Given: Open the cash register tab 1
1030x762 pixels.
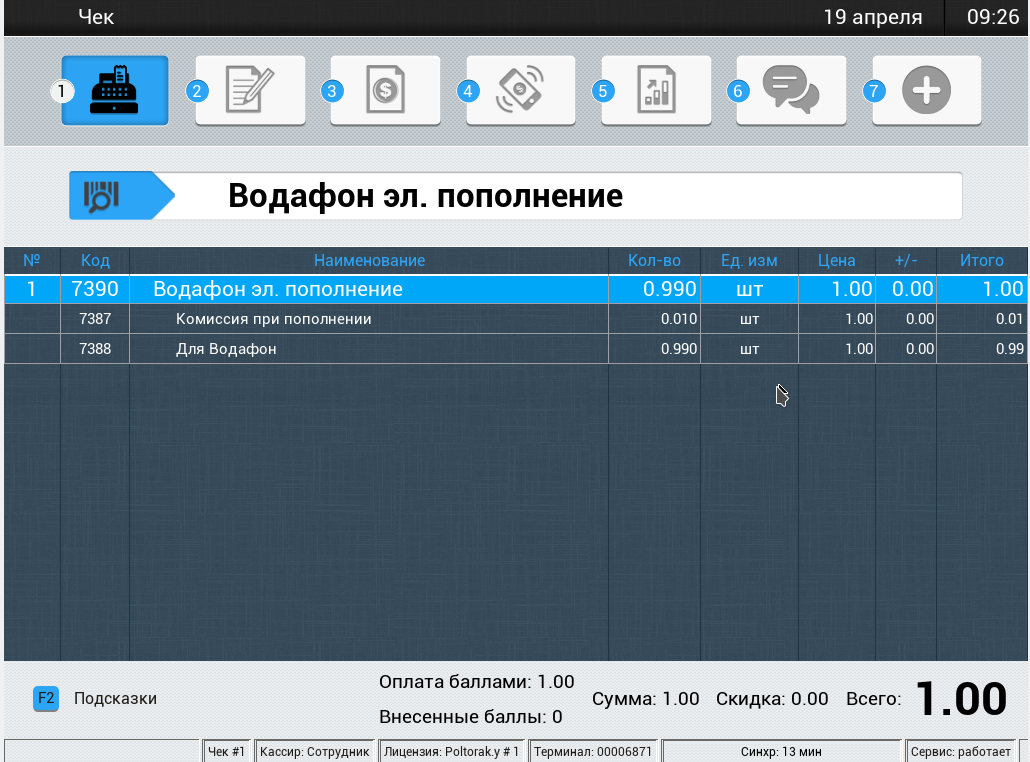Looking at the screenshot, I should [x=115, y=90].
